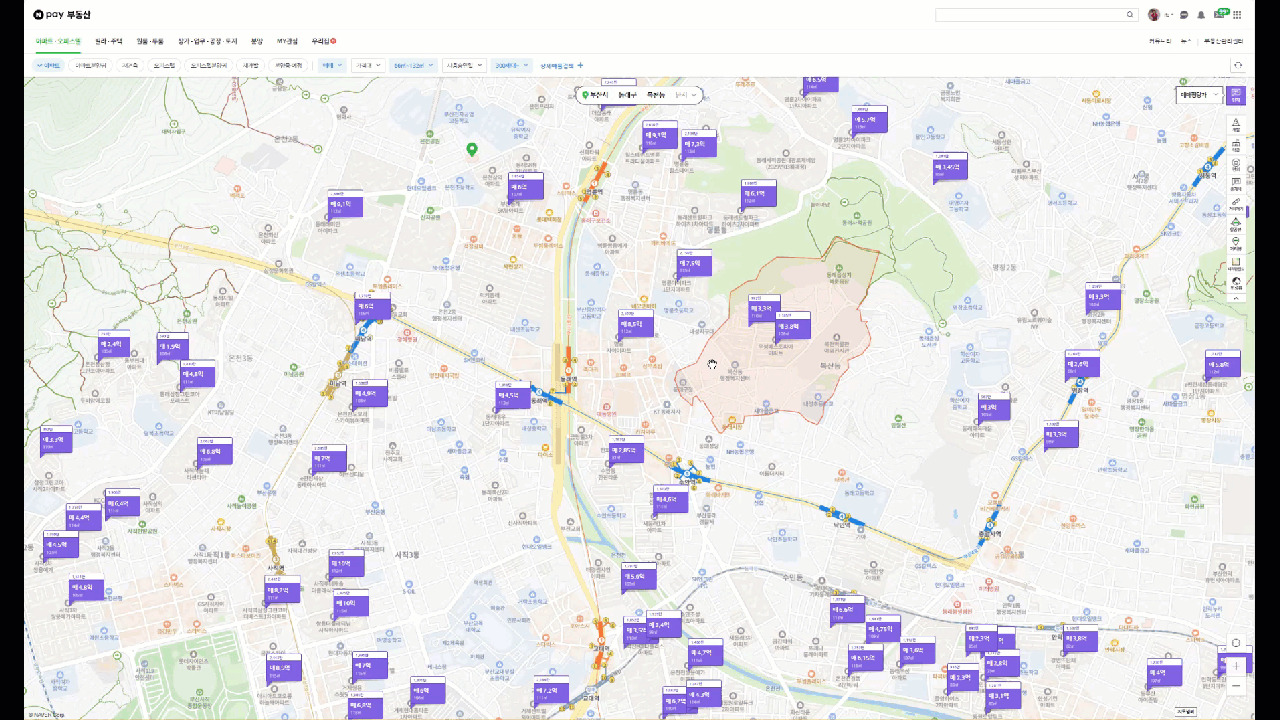The image size is (1280, 720).
Task: Switch to the 빌라·주택 tab
Action: point(109,41)
